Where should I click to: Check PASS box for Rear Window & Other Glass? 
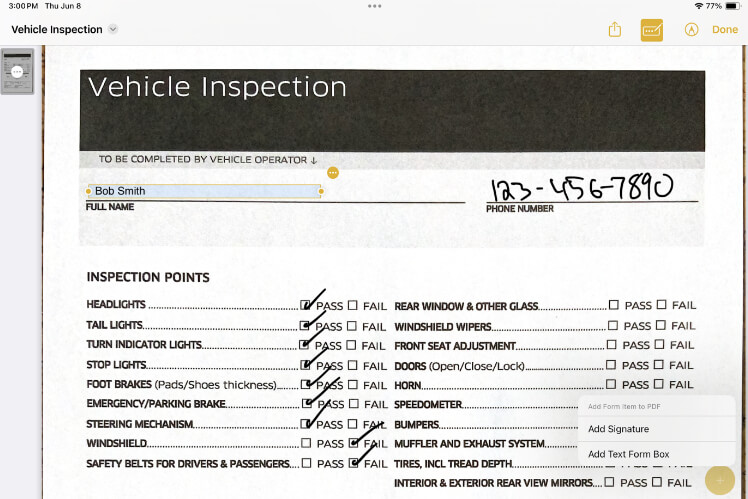pyautogui.click(x=614, y=305)
